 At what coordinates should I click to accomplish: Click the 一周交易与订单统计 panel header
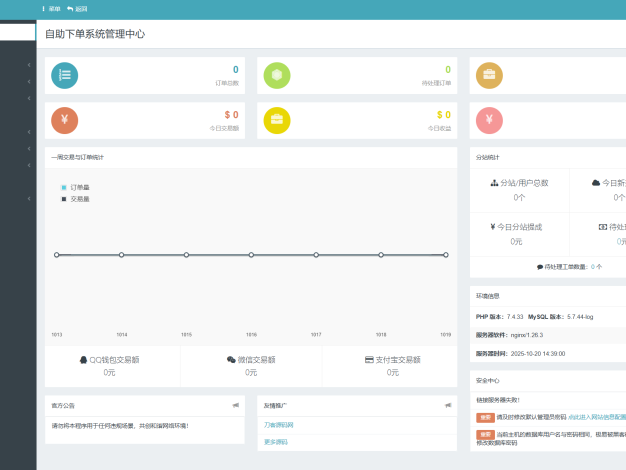point(77,157)
